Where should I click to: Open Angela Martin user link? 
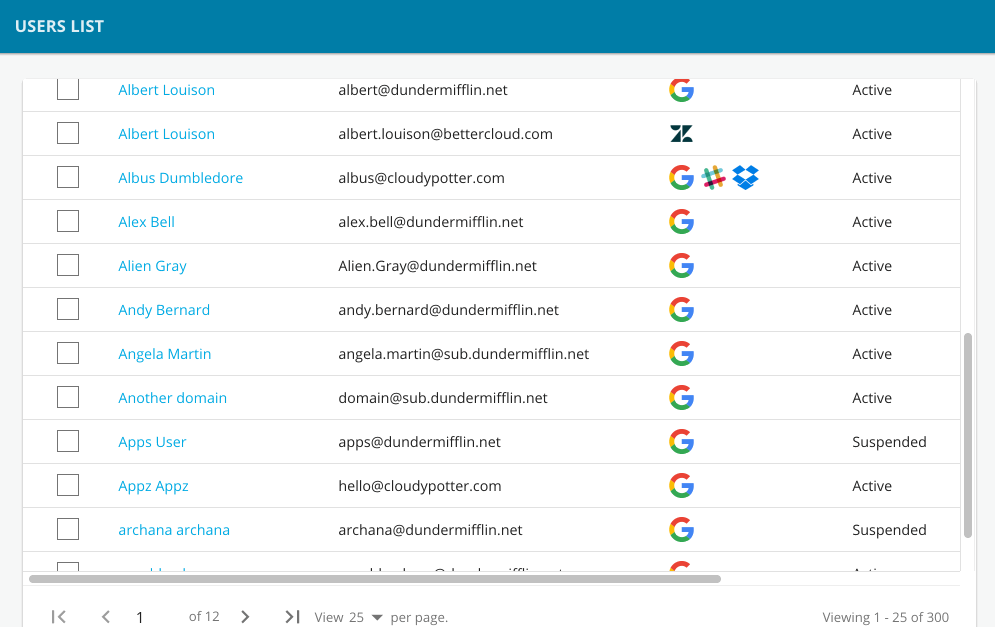click(x=164, y=353)
